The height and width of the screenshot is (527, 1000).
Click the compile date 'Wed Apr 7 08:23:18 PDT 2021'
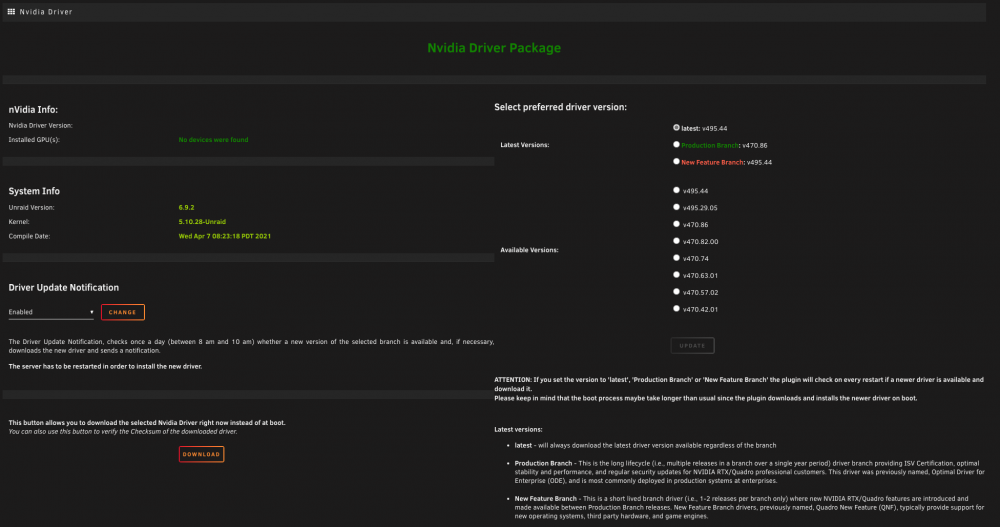[224, 236]
